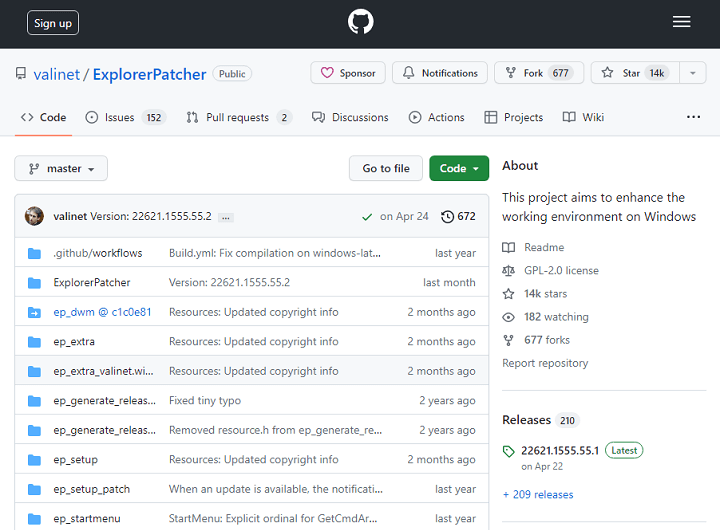Viewport: 720px width, 530px height.
Task: Open the ExplorerPatcher repository link
Action: [149, 74]
